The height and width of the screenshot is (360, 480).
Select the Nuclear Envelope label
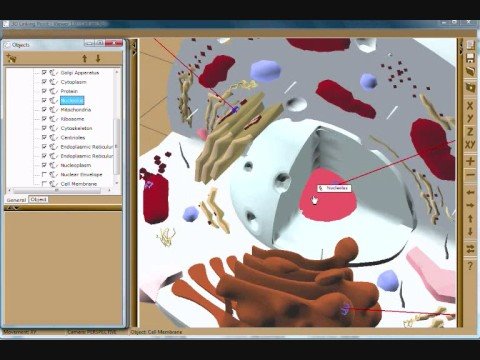(x=81, y=175)
